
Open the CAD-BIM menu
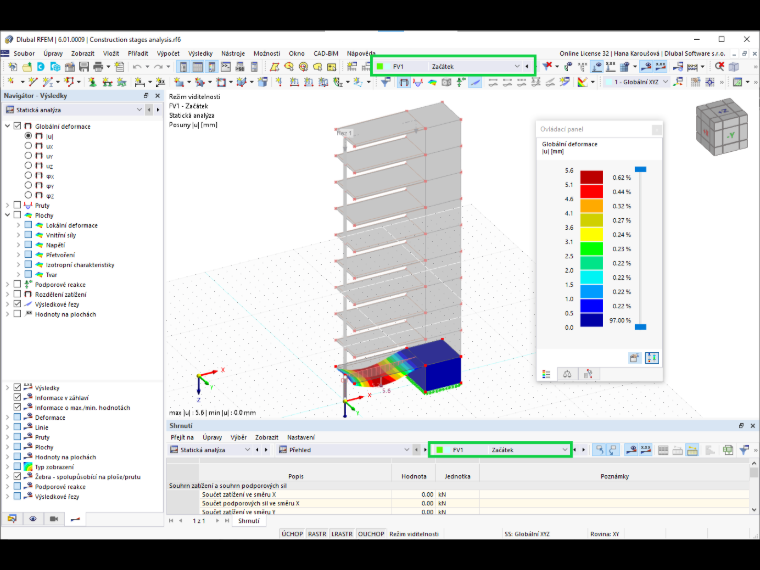pyautogui.click(x=326, y=53)
